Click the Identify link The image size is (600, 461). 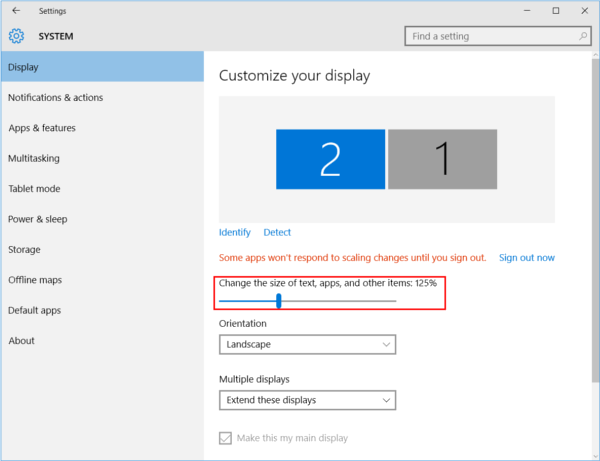(x=235, y=232)
